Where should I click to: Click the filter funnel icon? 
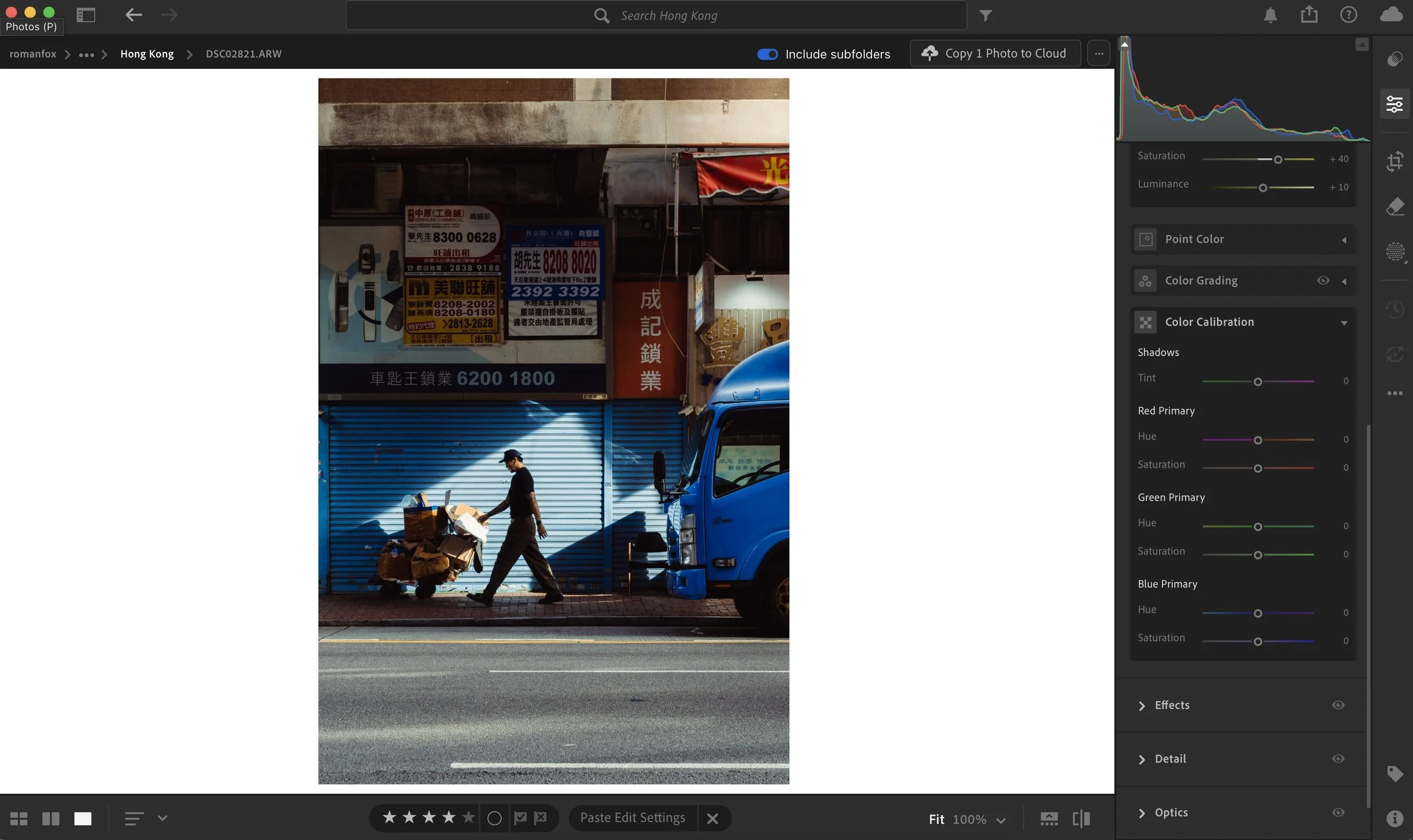pyautogui.click(x=985, y=16)
